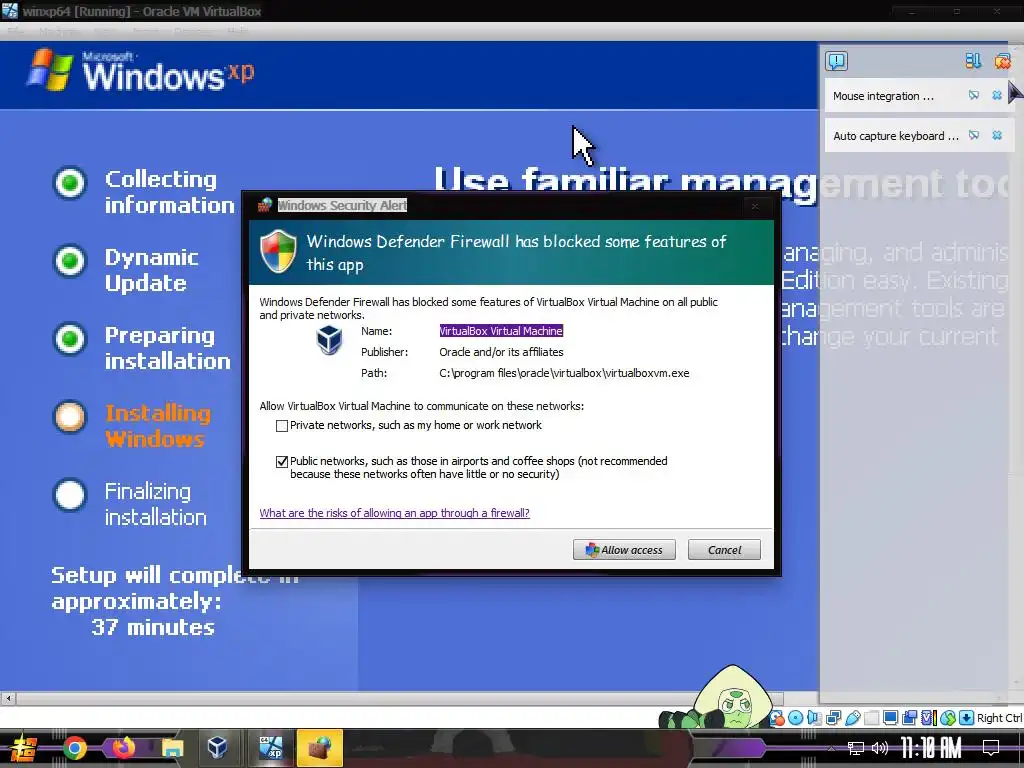Click the hard disk activity status icon

pyautogui.click(x=777, y=718)
